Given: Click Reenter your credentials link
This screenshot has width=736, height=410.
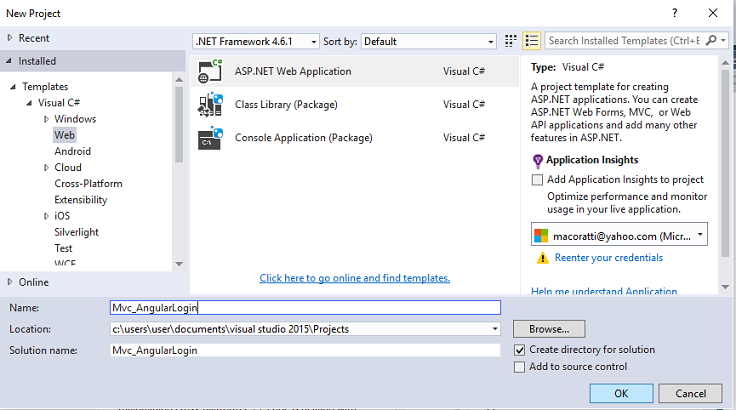Looking at the screenshot, I should click(608, 257).
